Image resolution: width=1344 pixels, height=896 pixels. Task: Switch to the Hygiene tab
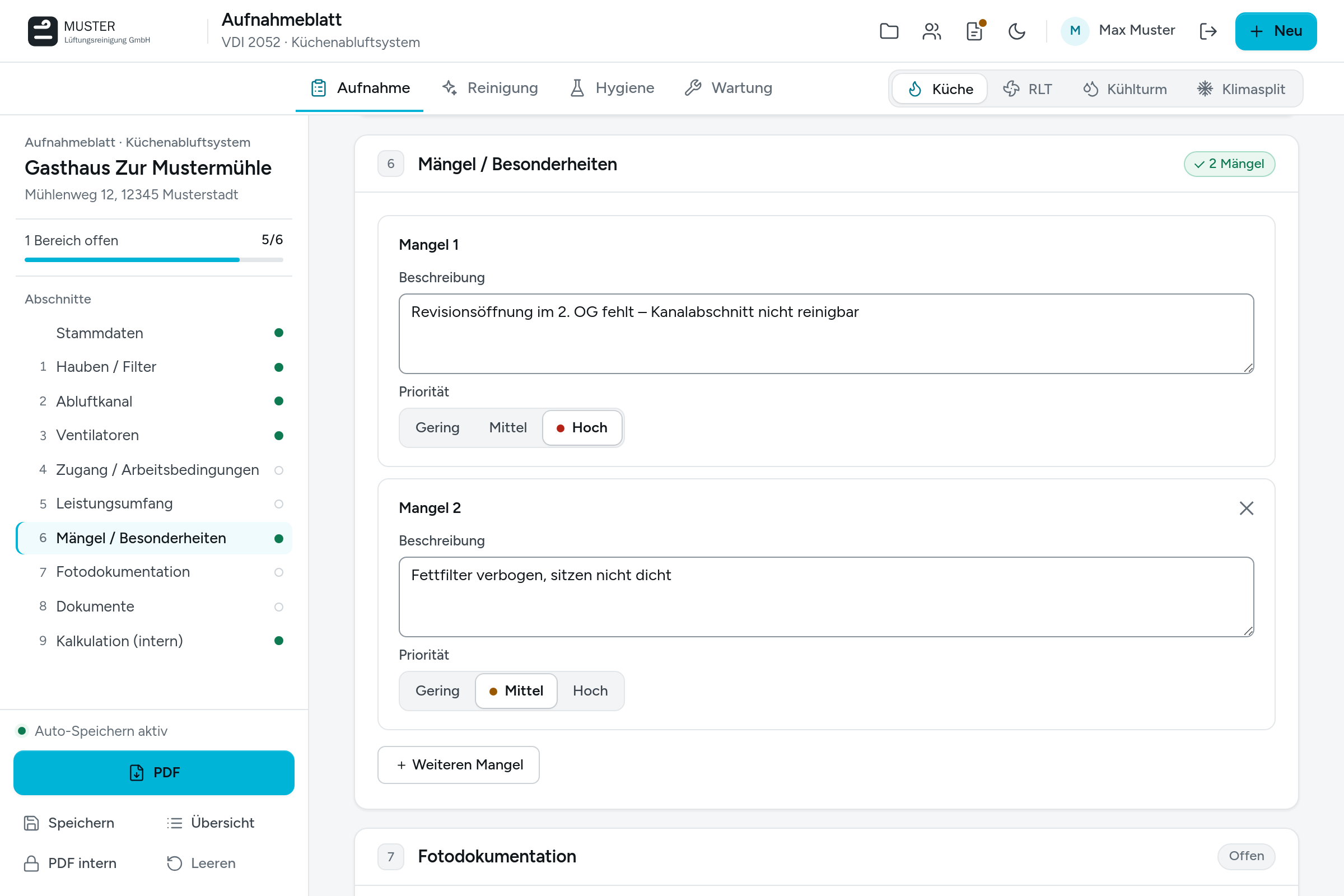coord(612,88)
